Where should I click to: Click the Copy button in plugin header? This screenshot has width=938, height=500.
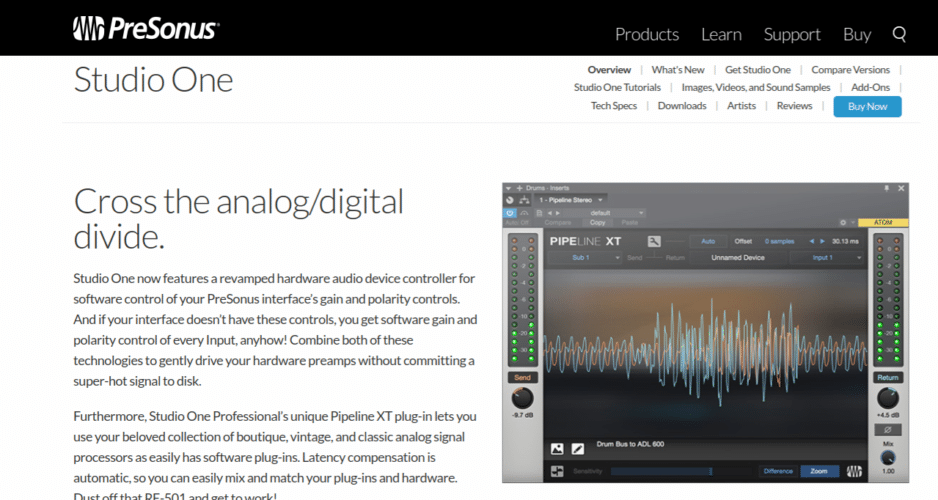[598, 222]
